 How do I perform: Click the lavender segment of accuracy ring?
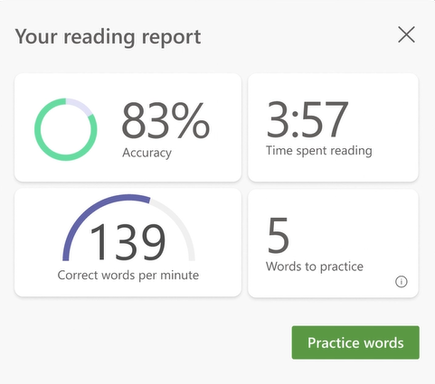(x=81, y=105)
